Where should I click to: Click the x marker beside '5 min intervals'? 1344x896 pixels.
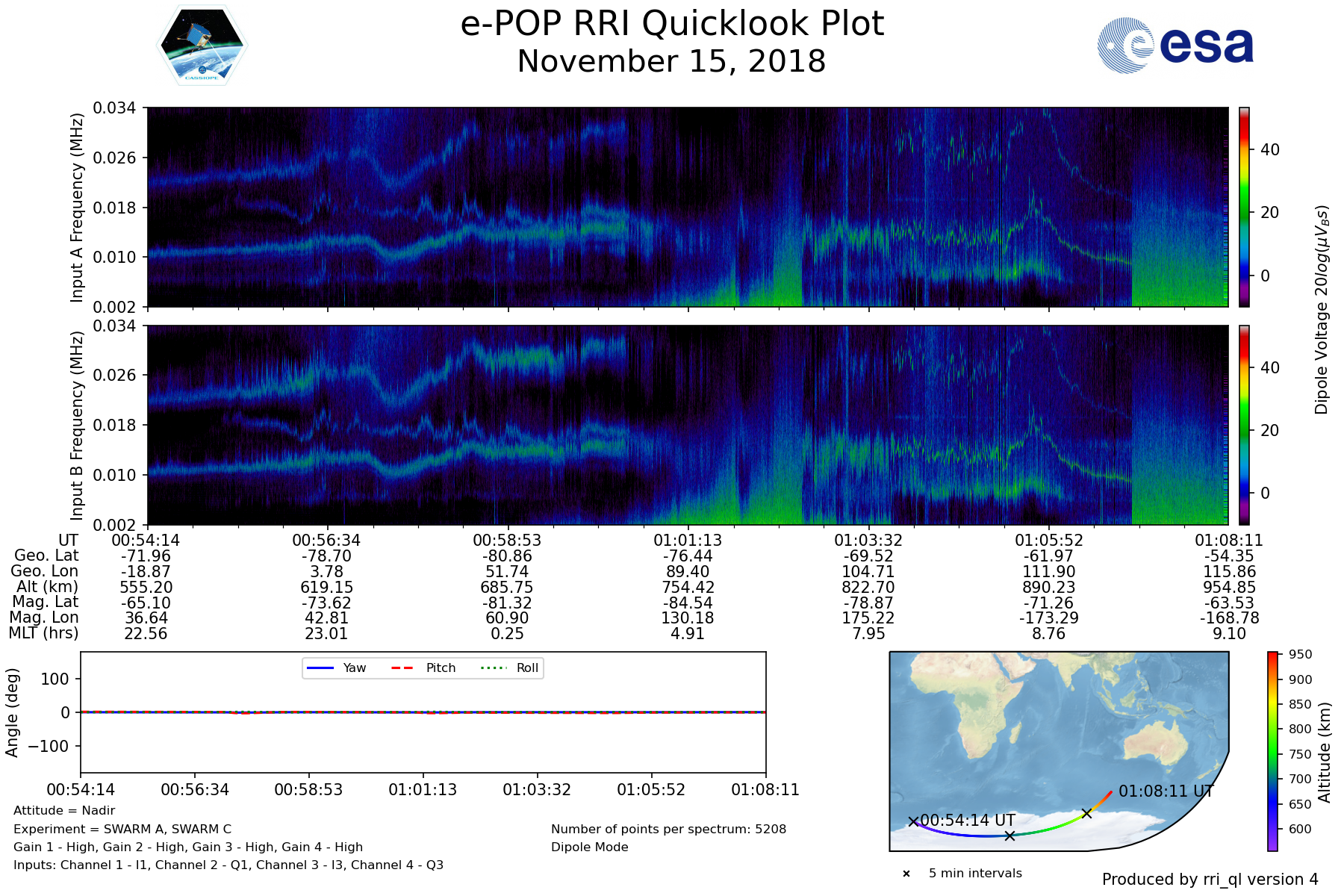pos(906,874)
